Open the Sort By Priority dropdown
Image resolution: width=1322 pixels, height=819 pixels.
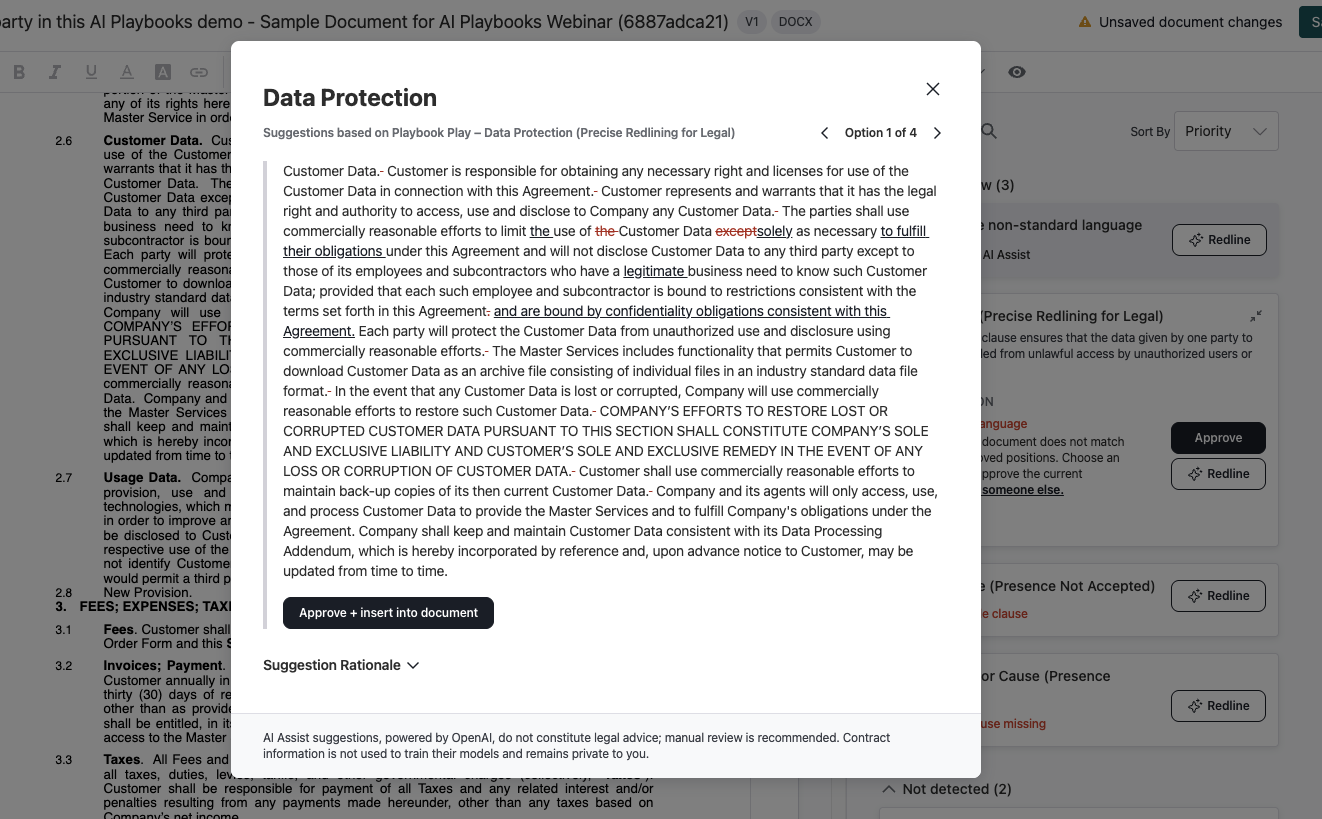point(1226,130)
